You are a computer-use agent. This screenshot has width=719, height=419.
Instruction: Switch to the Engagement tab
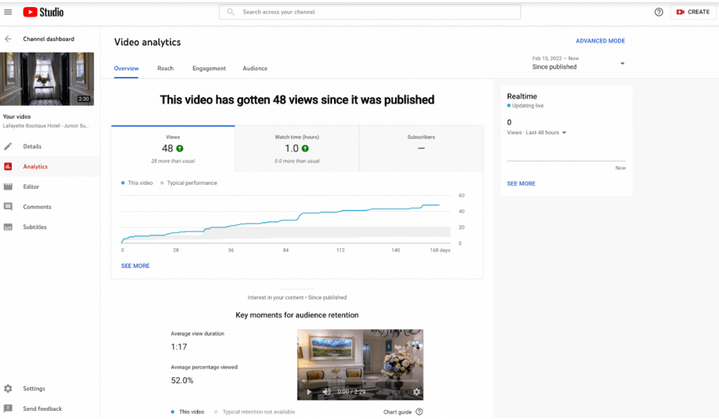click(209, 68)
